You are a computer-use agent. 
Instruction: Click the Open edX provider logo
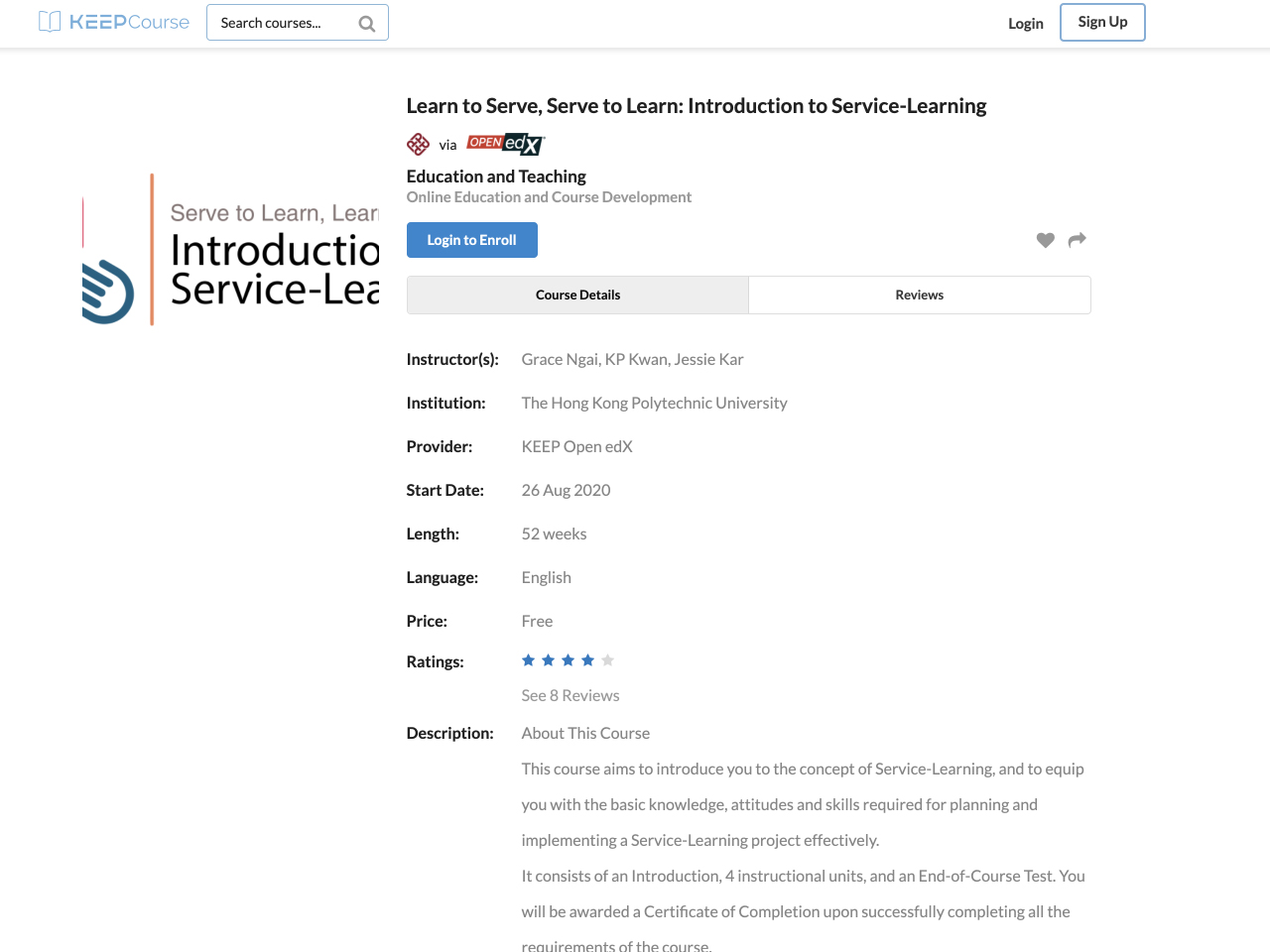[x=506, y=144]
